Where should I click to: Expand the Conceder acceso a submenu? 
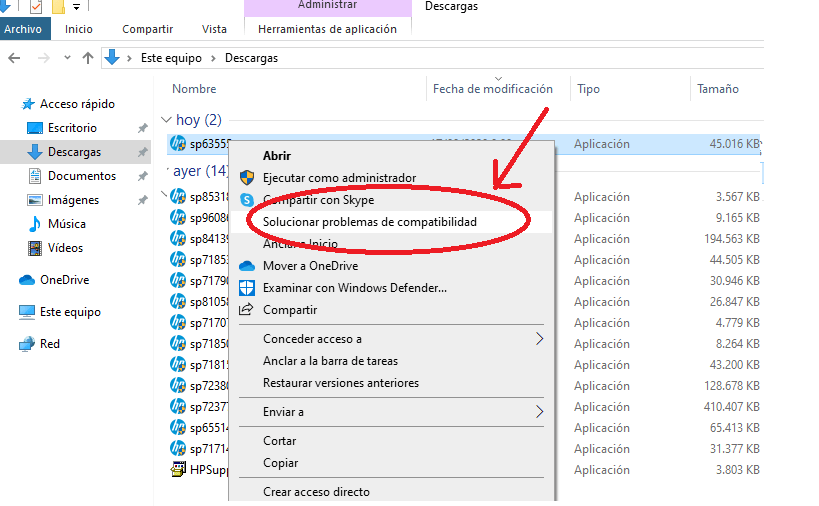[540, 339]
